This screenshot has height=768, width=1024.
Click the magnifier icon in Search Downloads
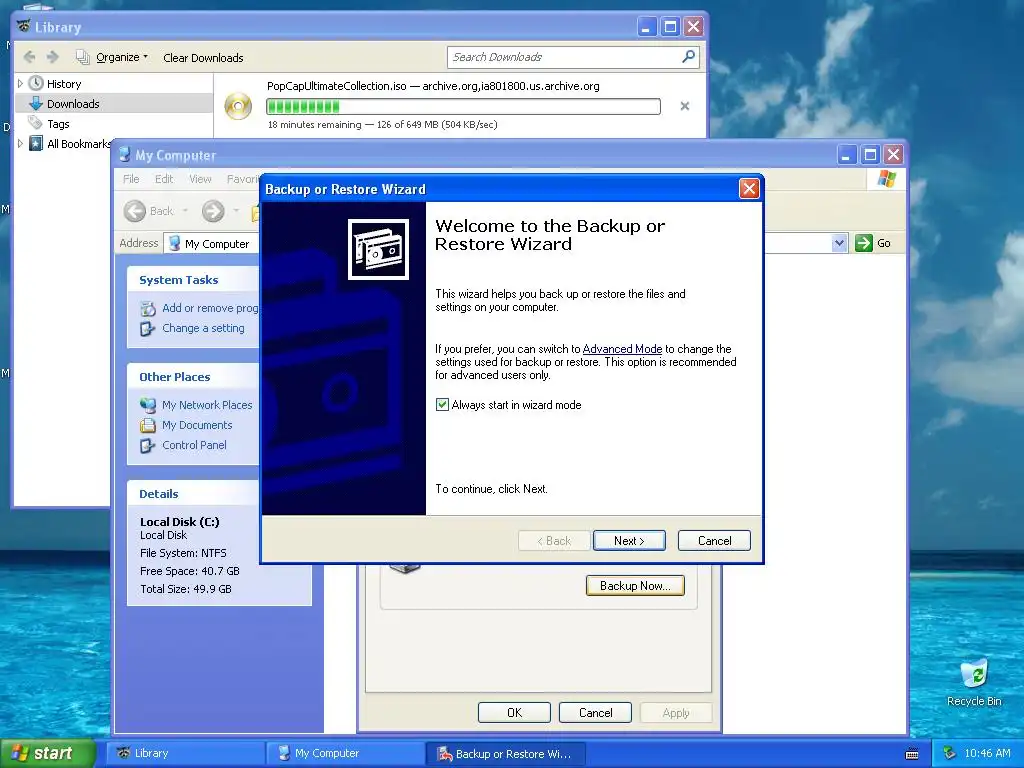[688, 57]
